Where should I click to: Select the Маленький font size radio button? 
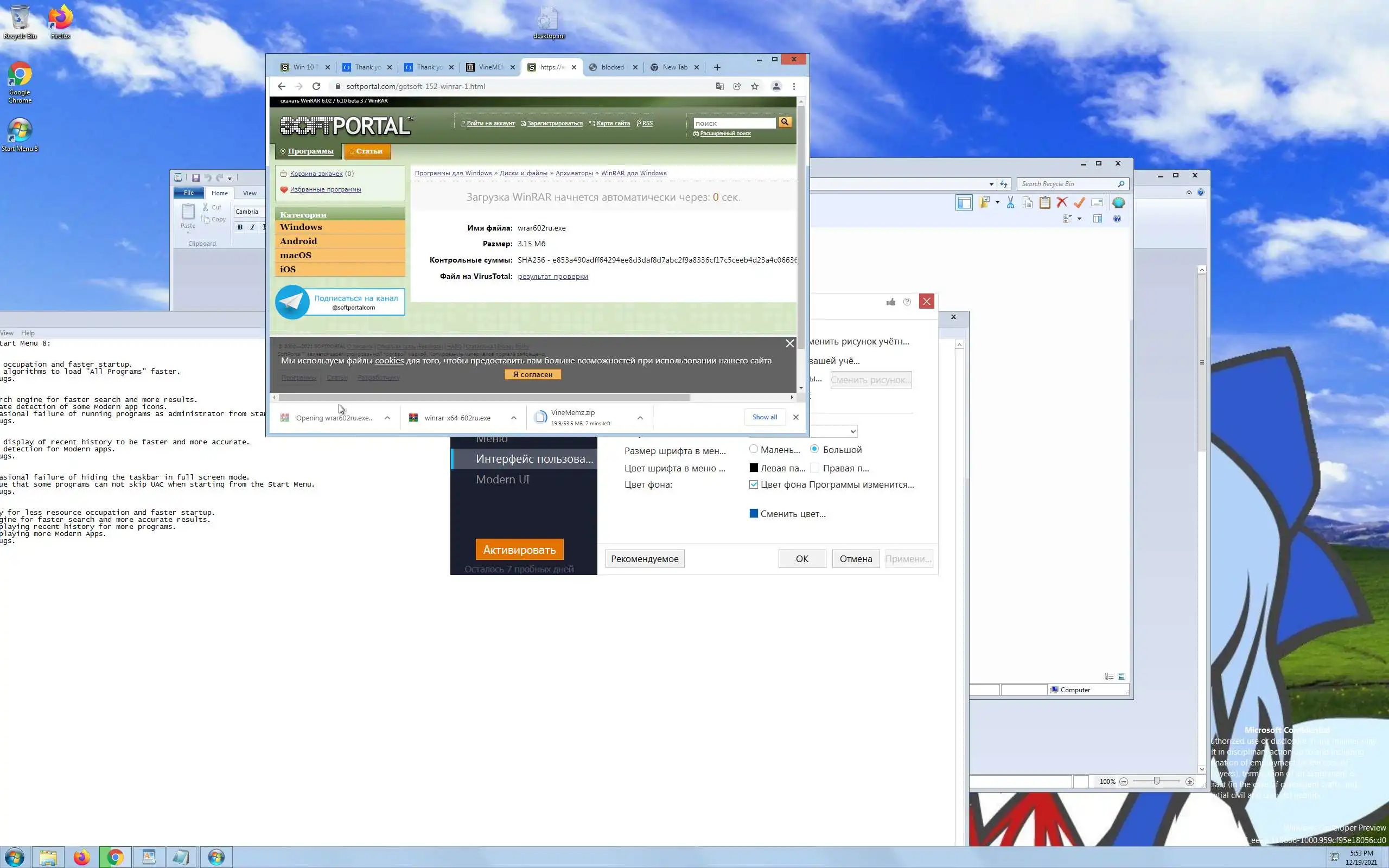pyautogui.click(x=754, y=449)
